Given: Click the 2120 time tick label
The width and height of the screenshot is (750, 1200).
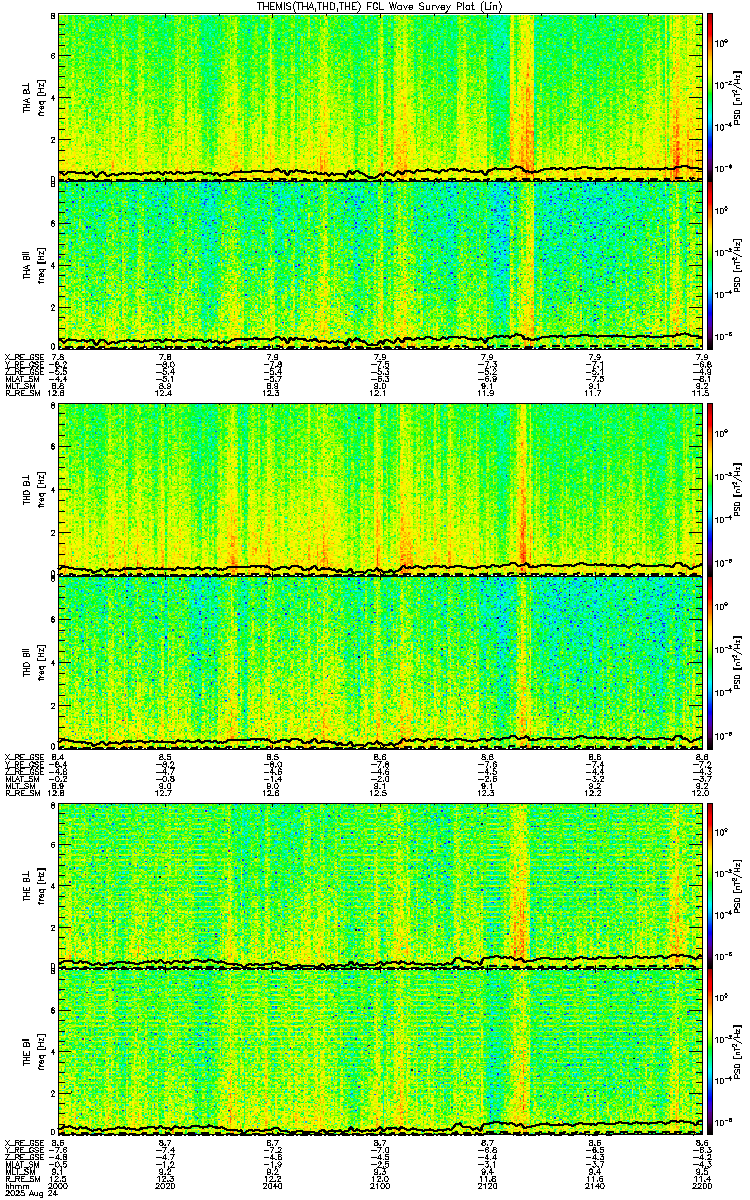Looking at the screenshot, I should coord(489,1187).
